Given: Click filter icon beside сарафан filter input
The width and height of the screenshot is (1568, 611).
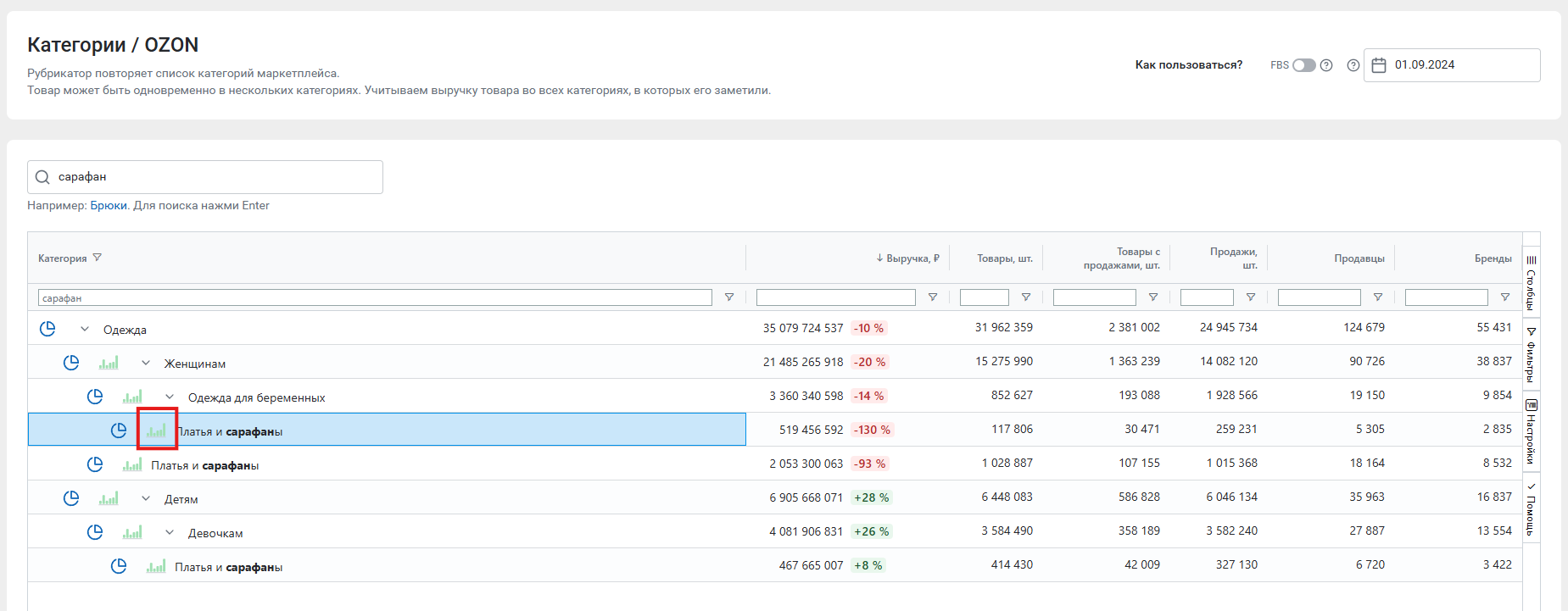Looking at the screenshot, I should (729, 297).
